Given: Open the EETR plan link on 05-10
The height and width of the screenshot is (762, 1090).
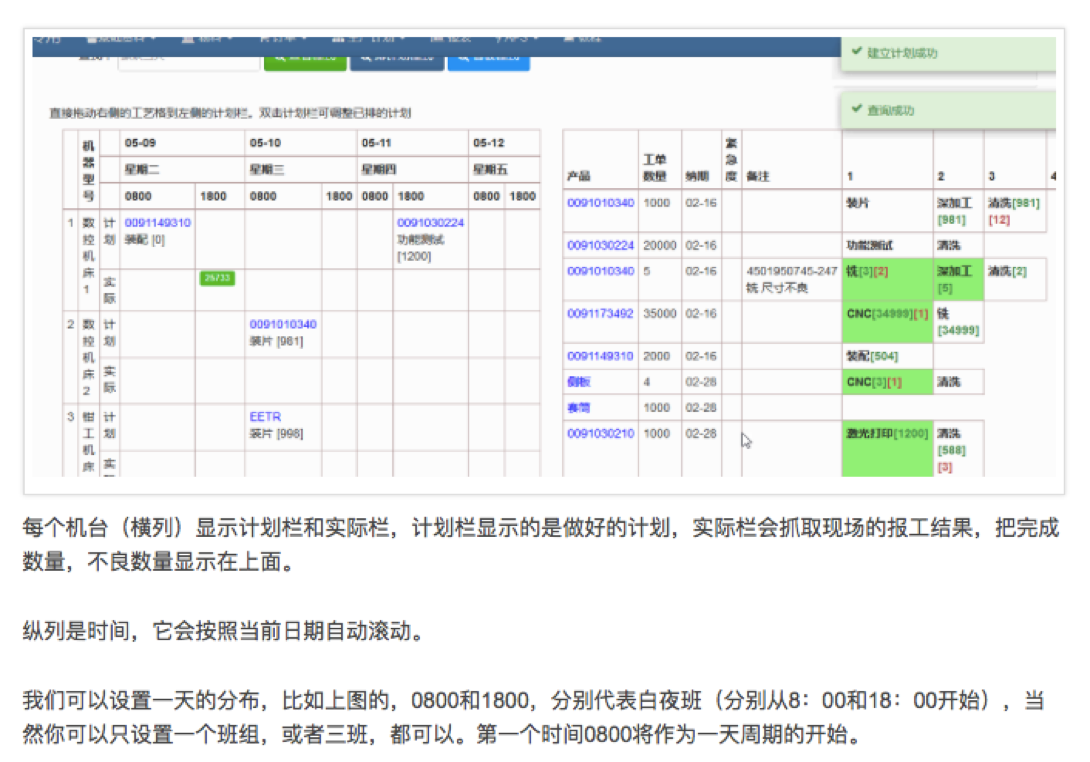Looking at the screenshot, I should click(x=265, y=416).
